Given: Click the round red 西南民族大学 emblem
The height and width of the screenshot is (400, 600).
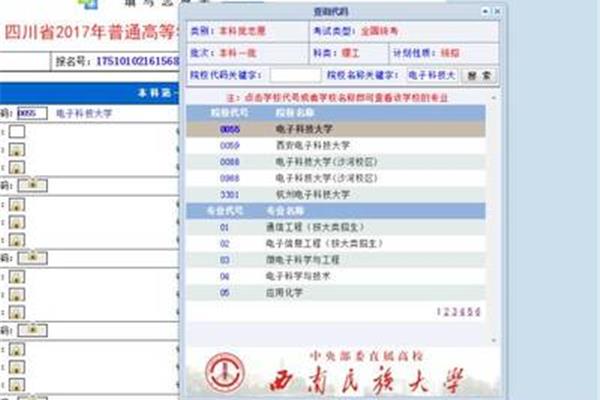Looking at the screenshot, I should tap(225, 372).
